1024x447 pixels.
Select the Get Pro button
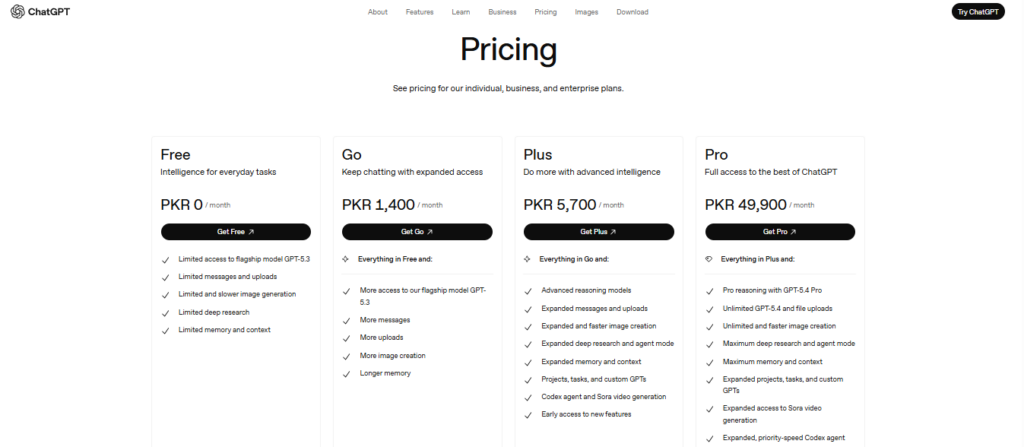(x=780, y=231)
